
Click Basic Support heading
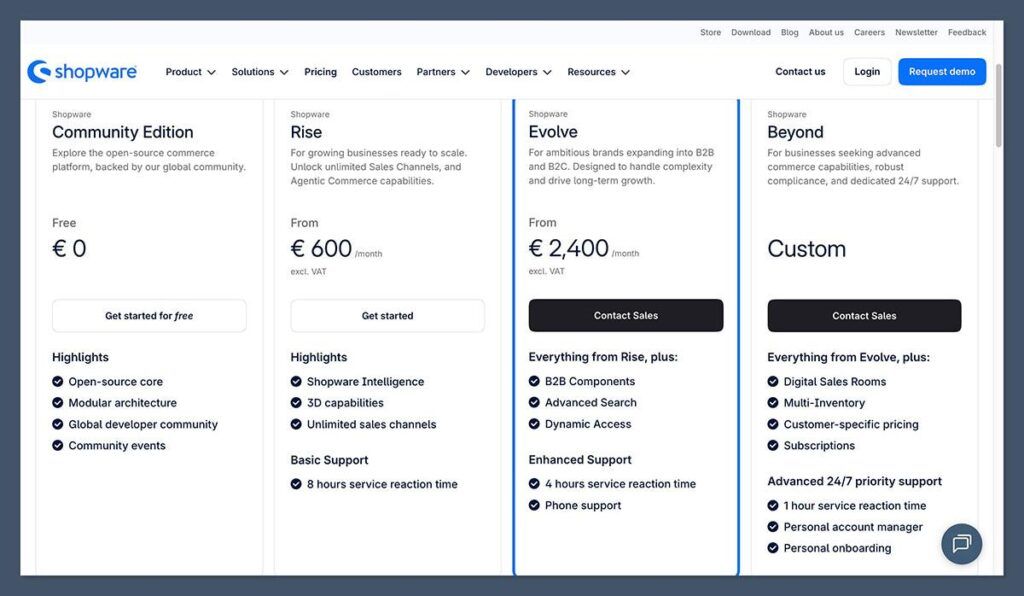329,460
